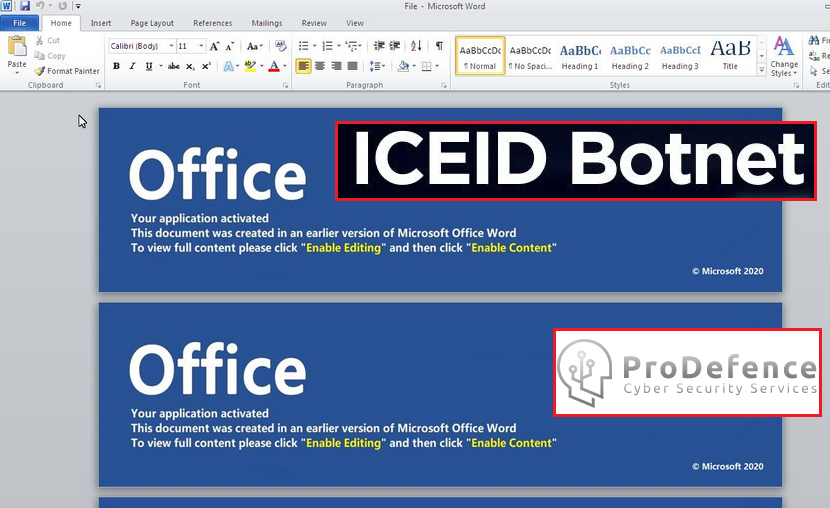
Task: Open the Change Case Aa menu
Action: tap(255, 46)
